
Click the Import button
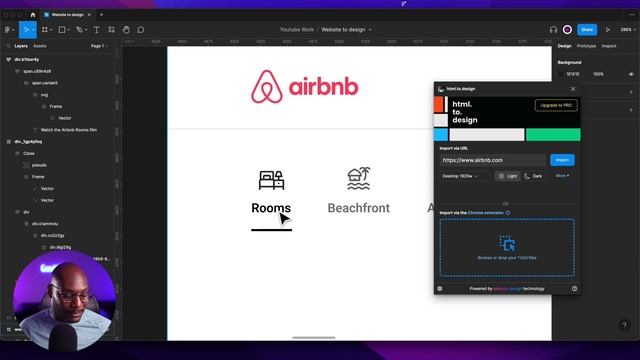click(x=562, y=160)
